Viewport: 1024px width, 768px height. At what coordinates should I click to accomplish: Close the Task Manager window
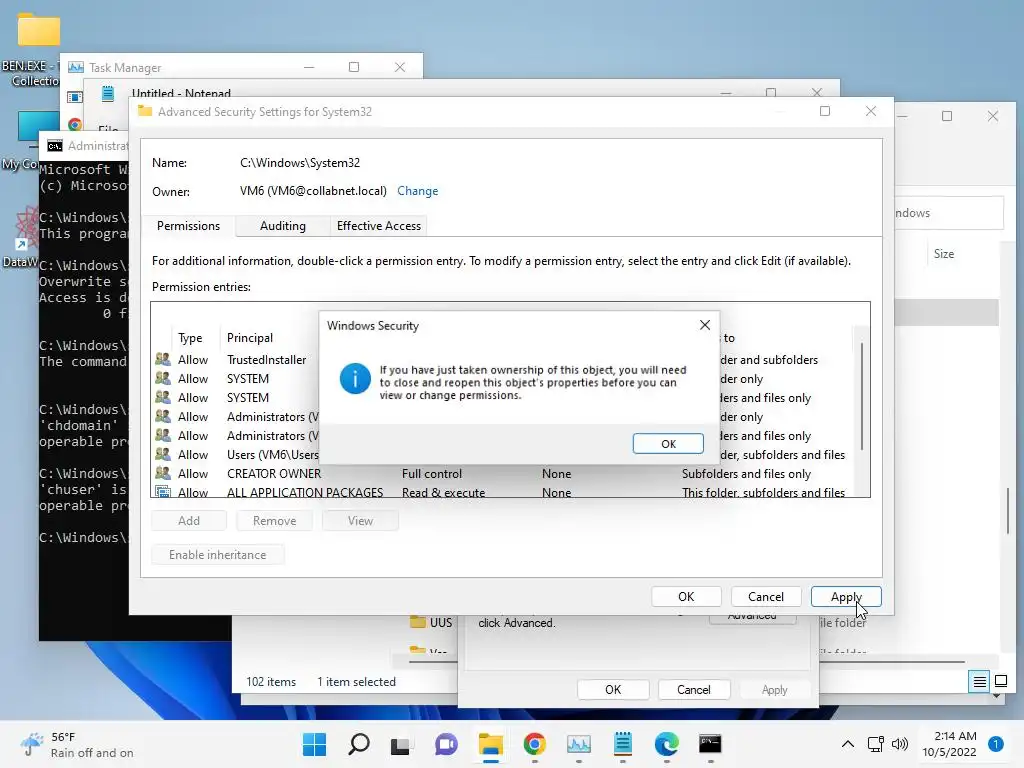point(400,67)
